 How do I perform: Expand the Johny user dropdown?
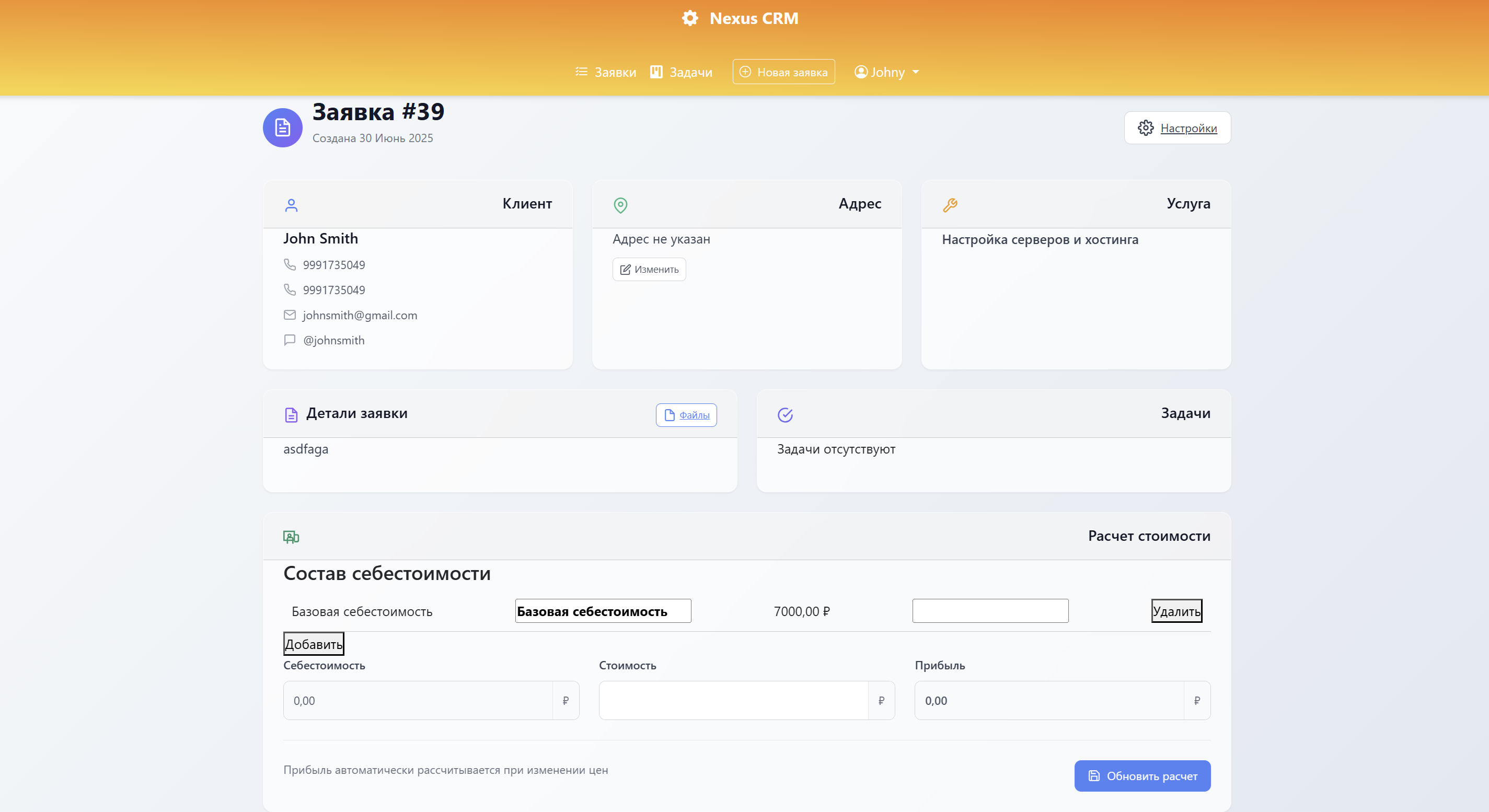pyautogui.click(x=887, y=72)
